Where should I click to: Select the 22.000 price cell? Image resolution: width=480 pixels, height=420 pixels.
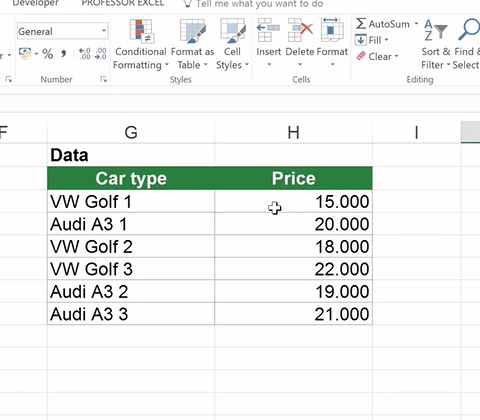(293, 269)
